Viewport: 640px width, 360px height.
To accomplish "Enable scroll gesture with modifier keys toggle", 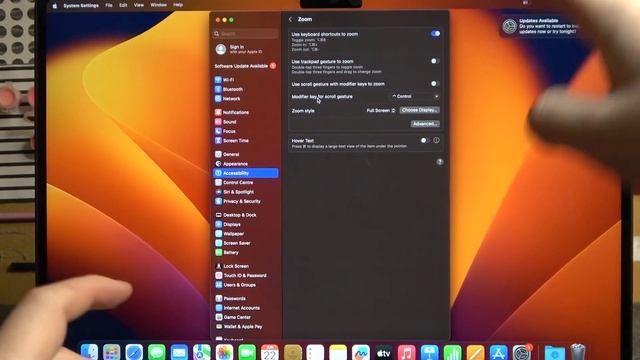I will click(x=435, y=84).
